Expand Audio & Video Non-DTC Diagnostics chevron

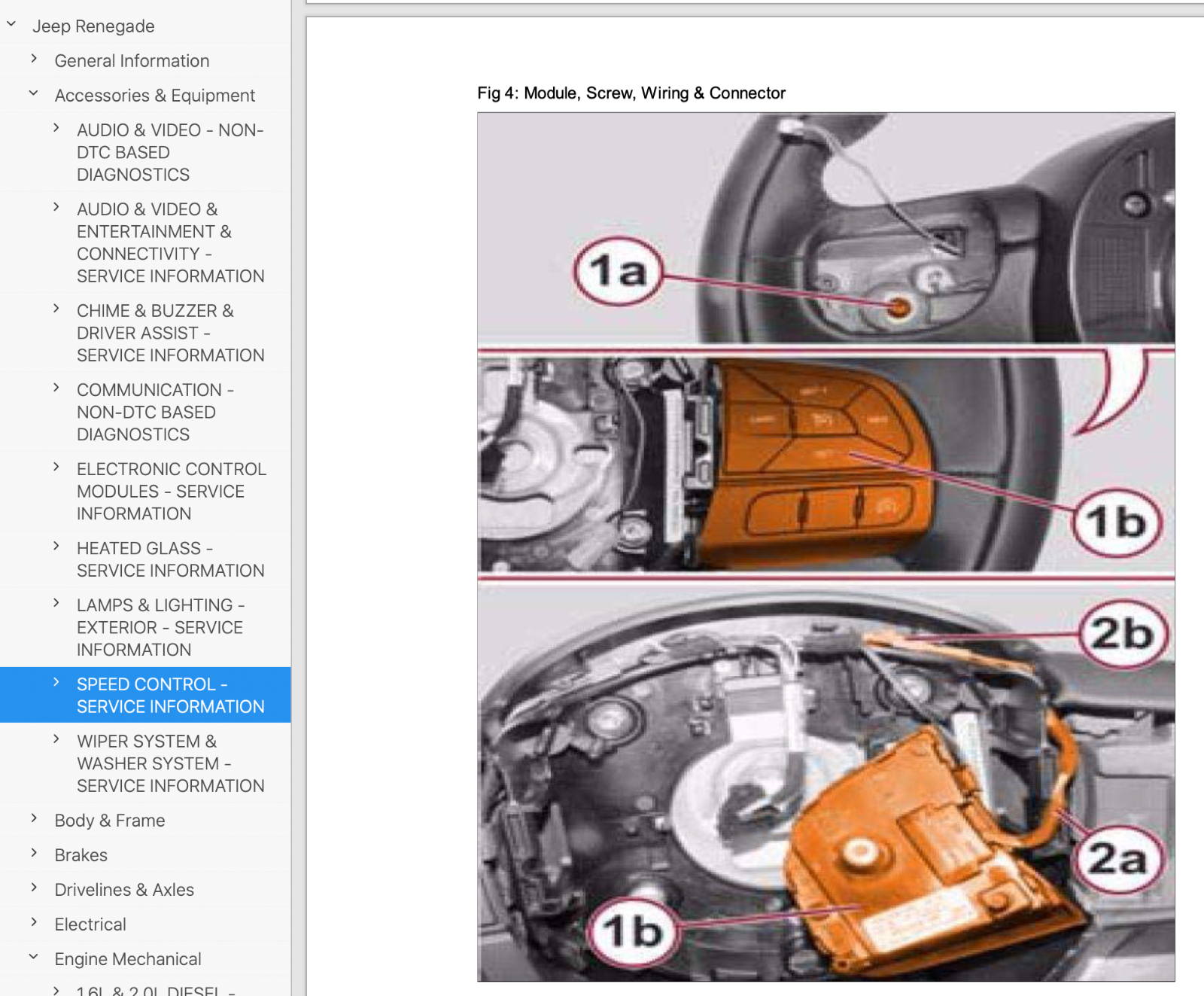point(56,129)
